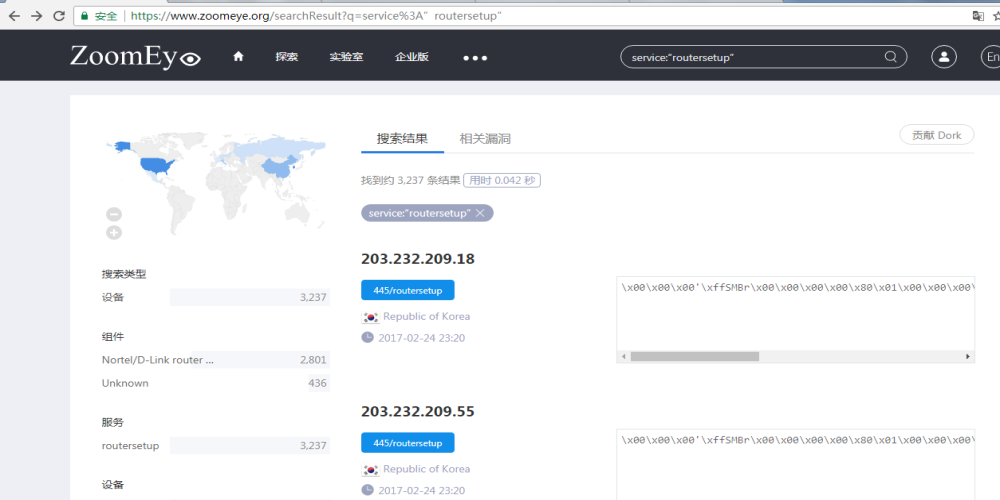The image size is (1000, 500).
Task: Open the translate page icon in address bar
Action: (978, 16)
